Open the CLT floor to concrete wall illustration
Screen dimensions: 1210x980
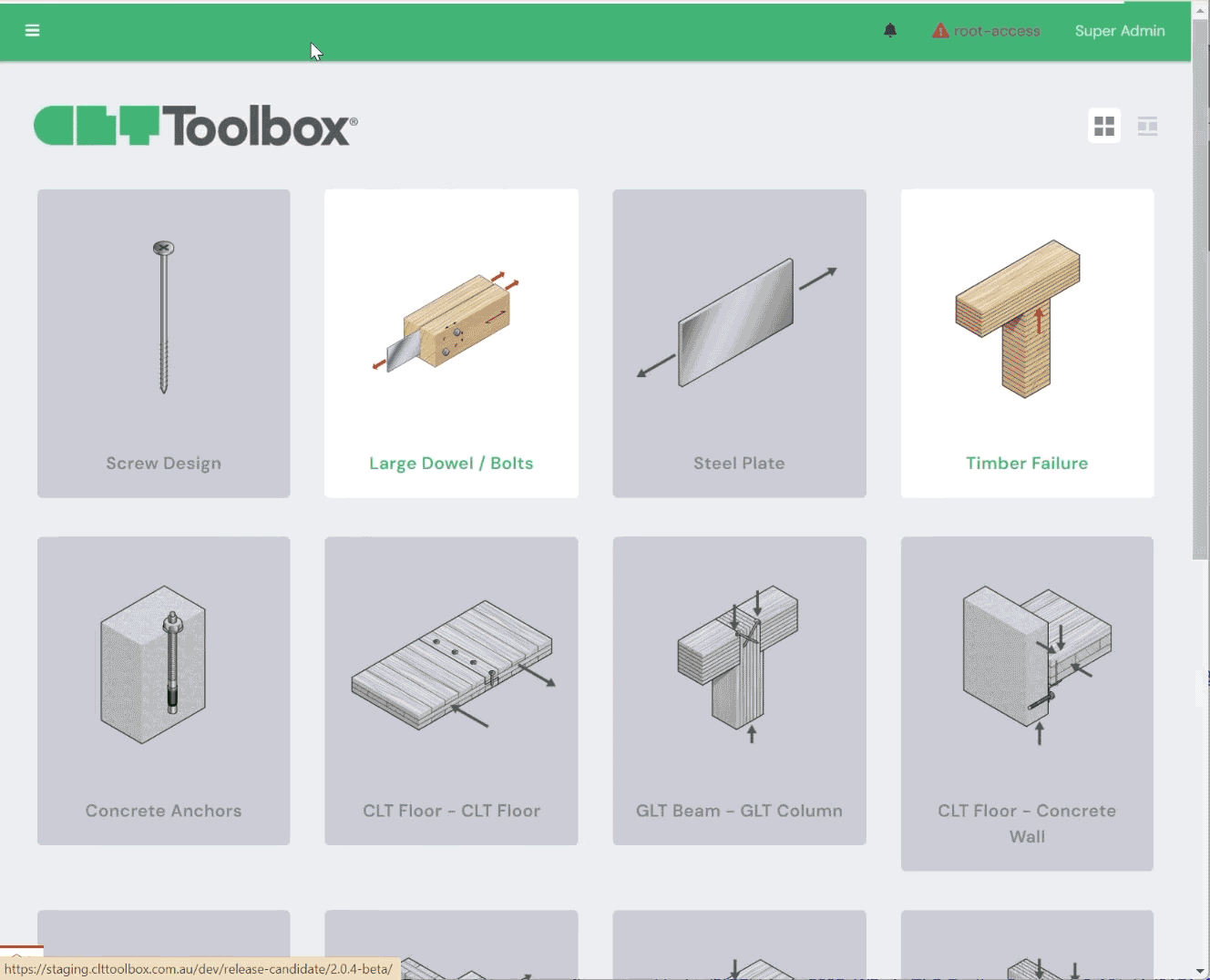click(x=1038, y=665)
